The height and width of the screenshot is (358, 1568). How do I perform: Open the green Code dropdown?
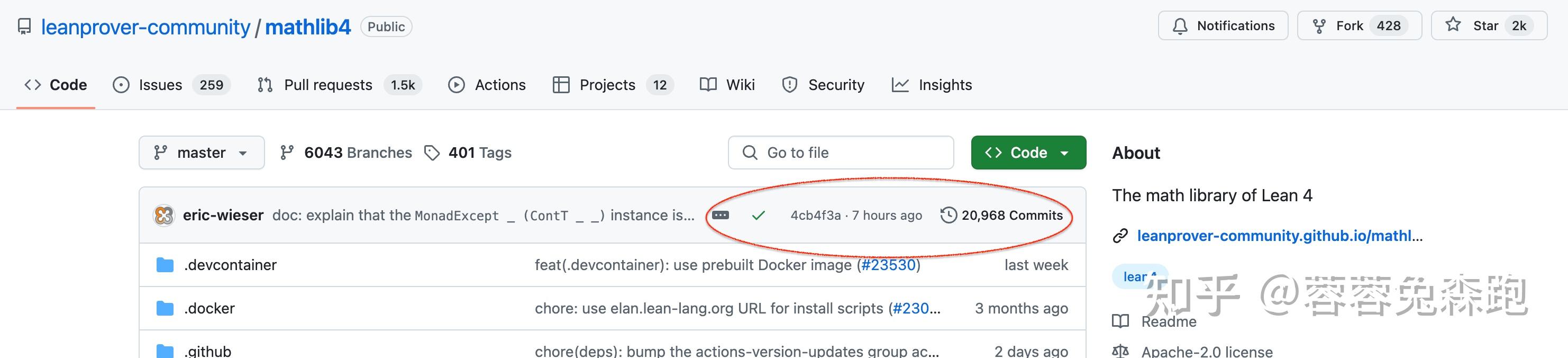[1028, 153]
